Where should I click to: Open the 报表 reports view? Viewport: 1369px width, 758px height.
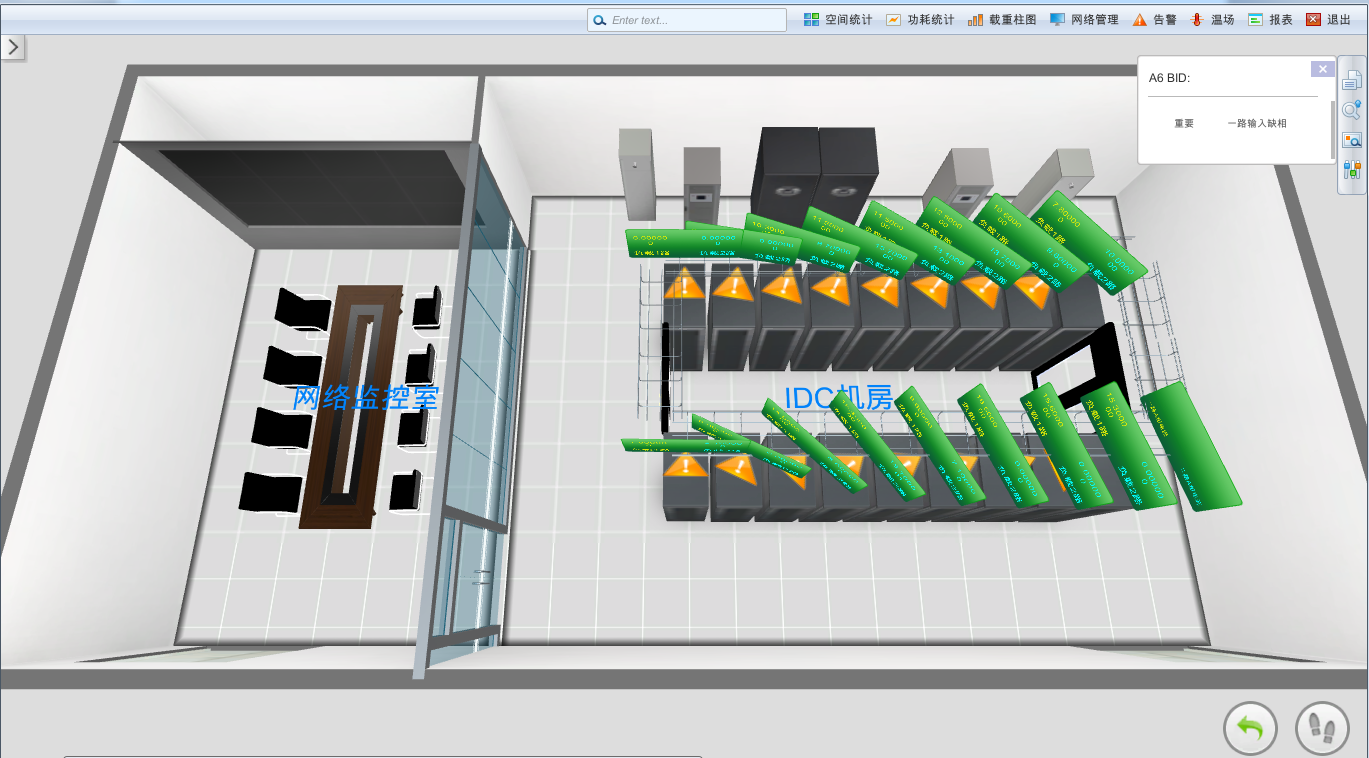coord(1270,20)
